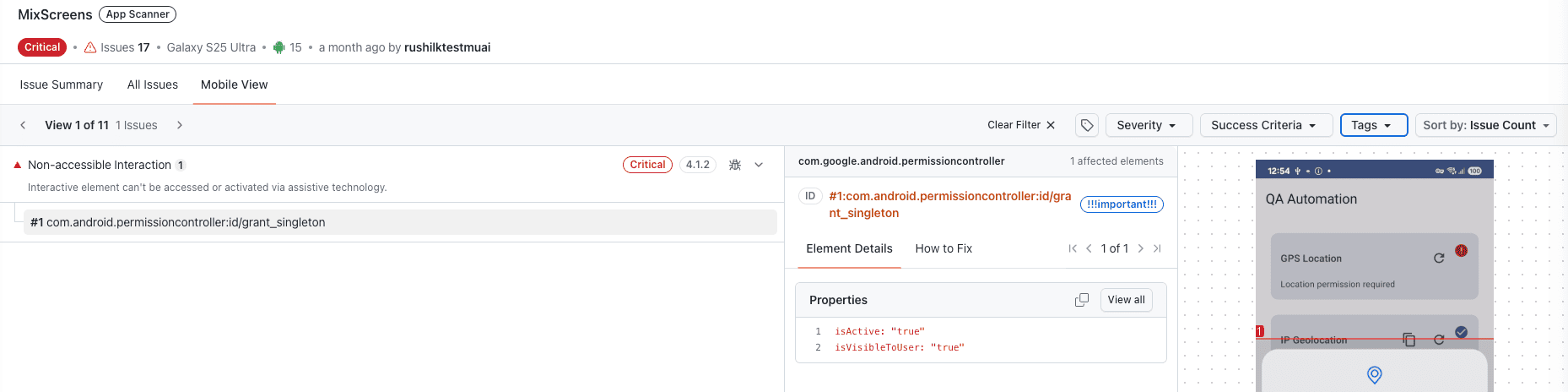Collapse the Non-accessible Interaction issue
Viewport: 1568px width, 392px height.
pos(759,165)
